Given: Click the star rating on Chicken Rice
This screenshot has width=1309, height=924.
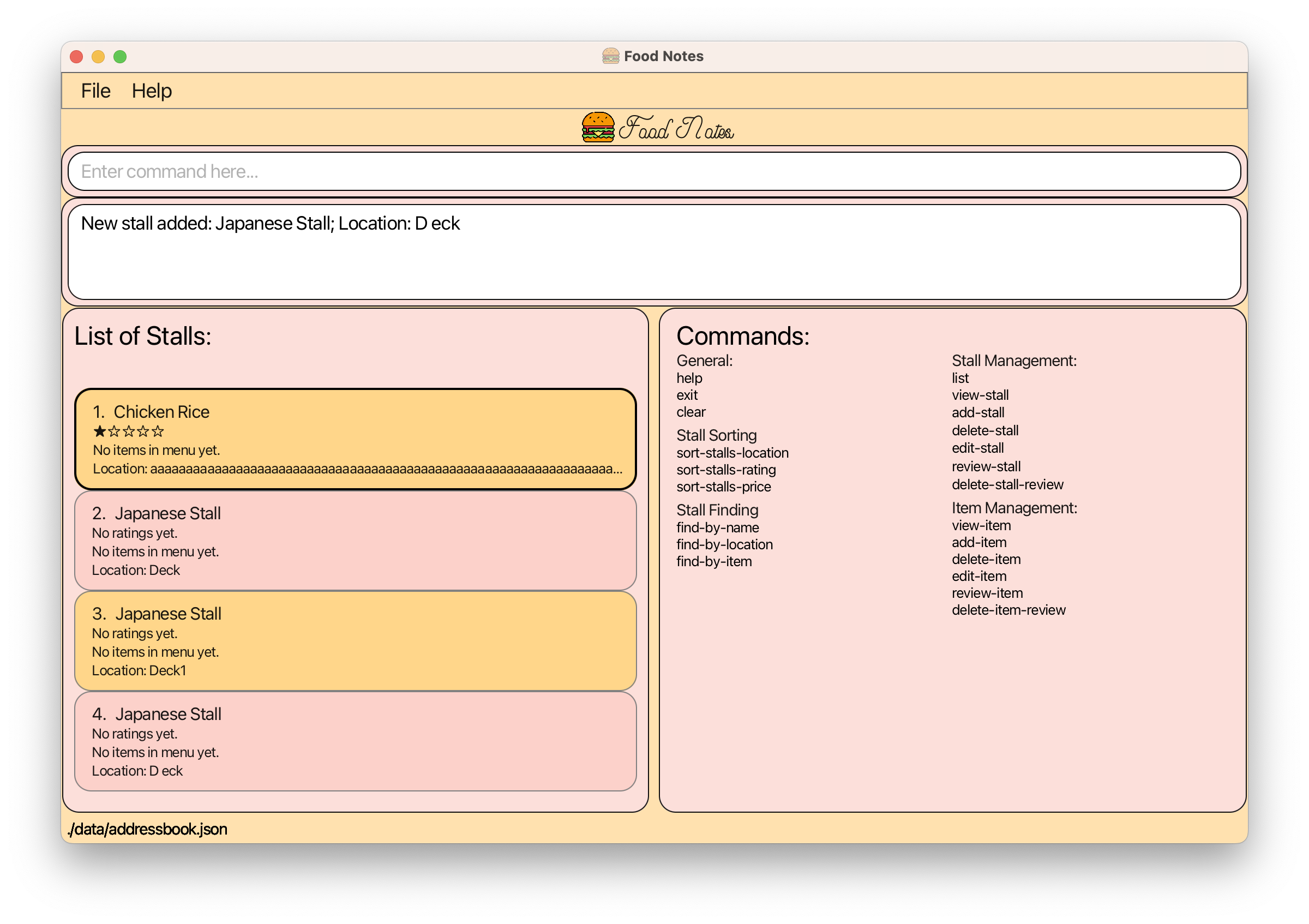Looking at the screenshot, I should pyautogui.click(x=128, y=431).
